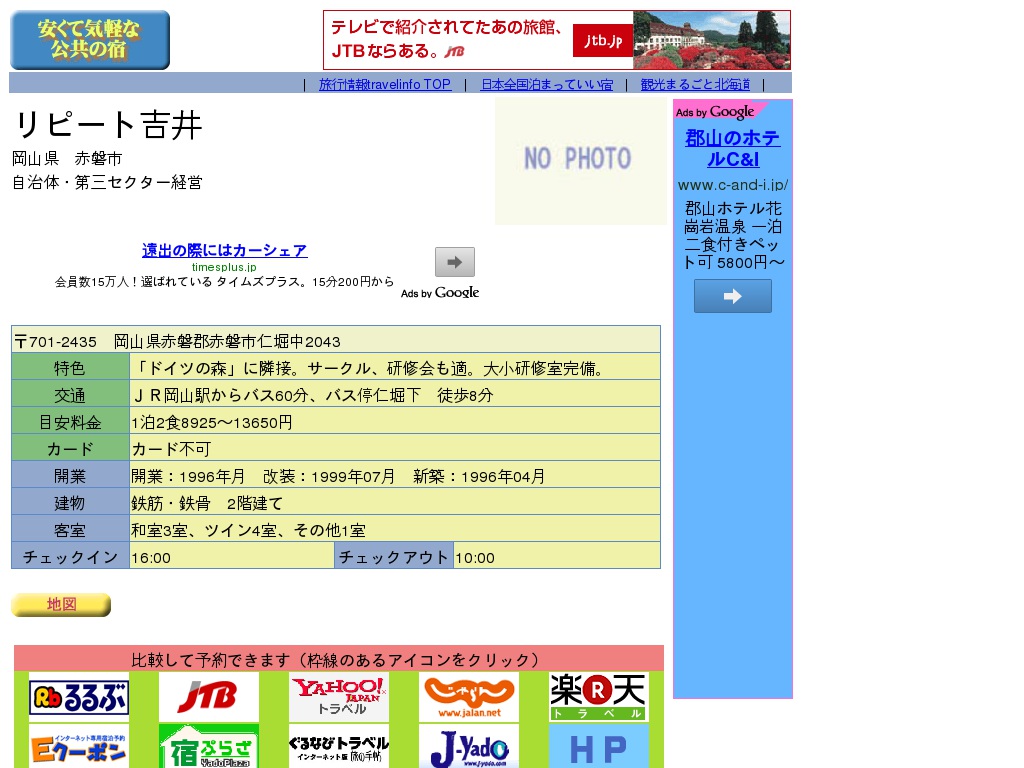The width and height of the screenshot is (1024, 768).
Task: Click the チェックアウト header cell
Action: click(x=394, y=555)
